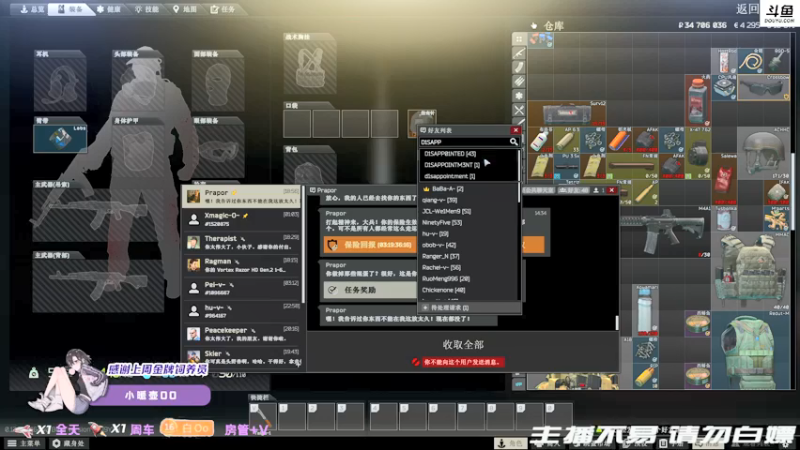Image resolution: width=800 pixels, height=450 pixels.
Task: Select the plate carrier vest in stash
Action: coord(751,271)
